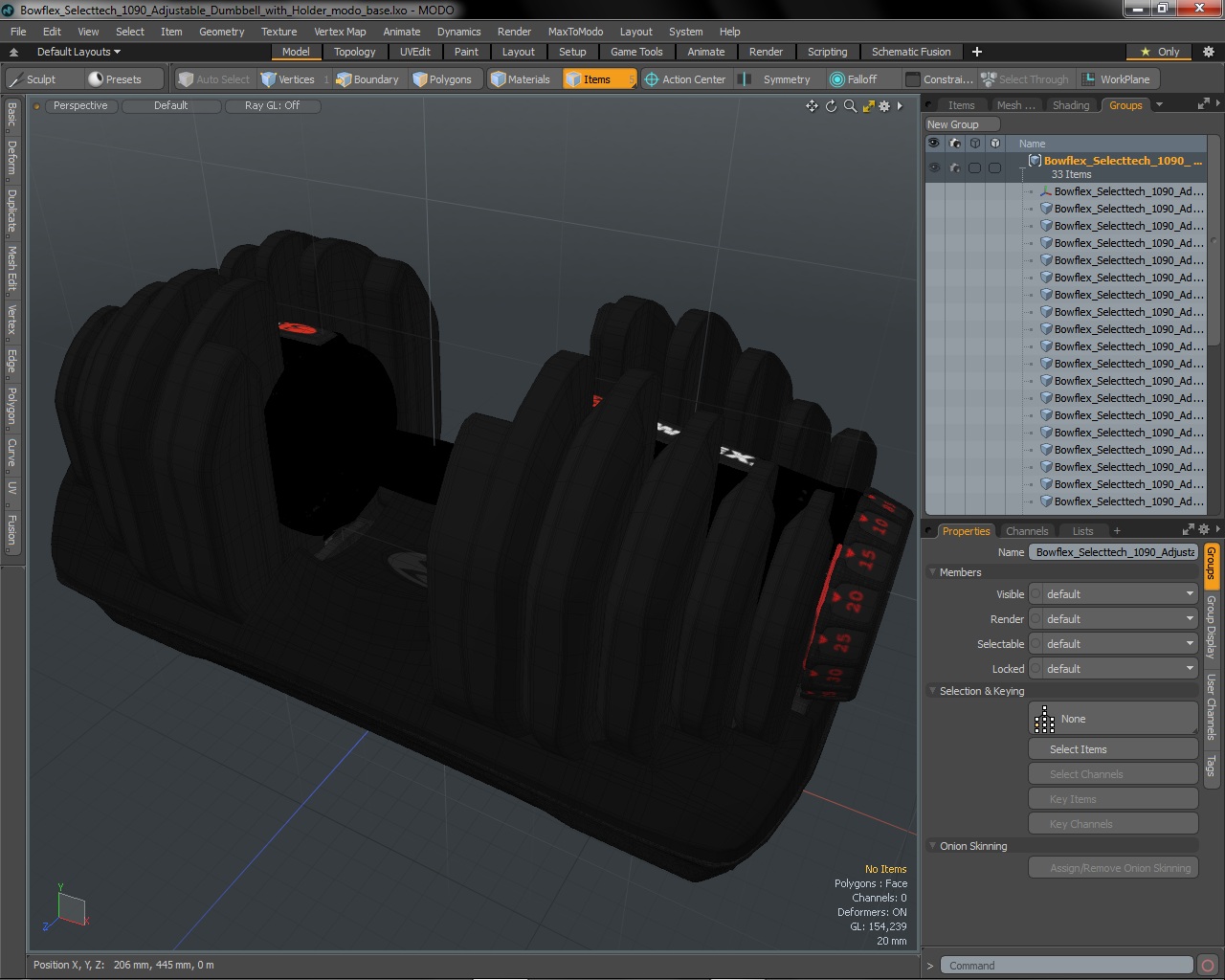
Task: Open the Dynamics menu
Action: pos(458,32)
